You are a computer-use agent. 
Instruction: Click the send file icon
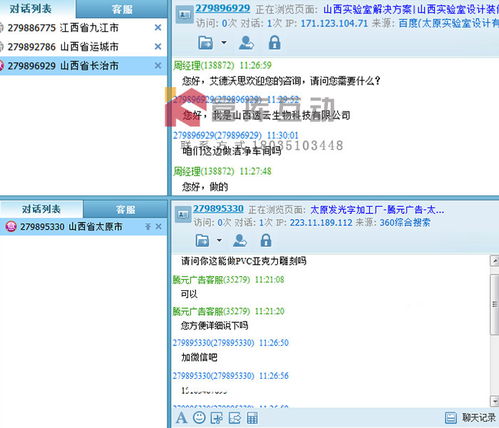click(x=235, y=418)
